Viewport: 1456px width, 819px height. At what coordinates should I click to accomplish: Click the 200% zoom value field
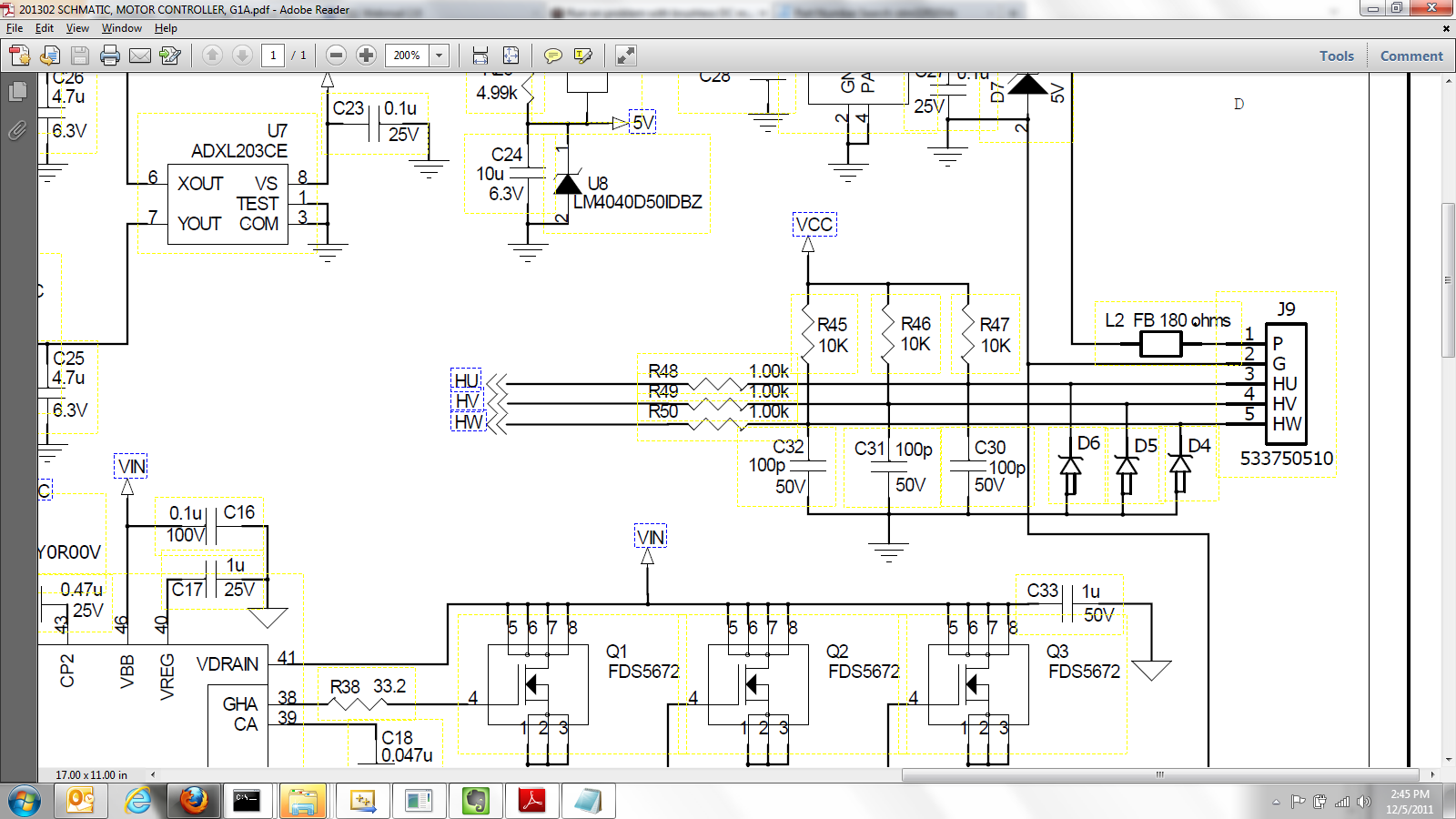click(407, 56)
